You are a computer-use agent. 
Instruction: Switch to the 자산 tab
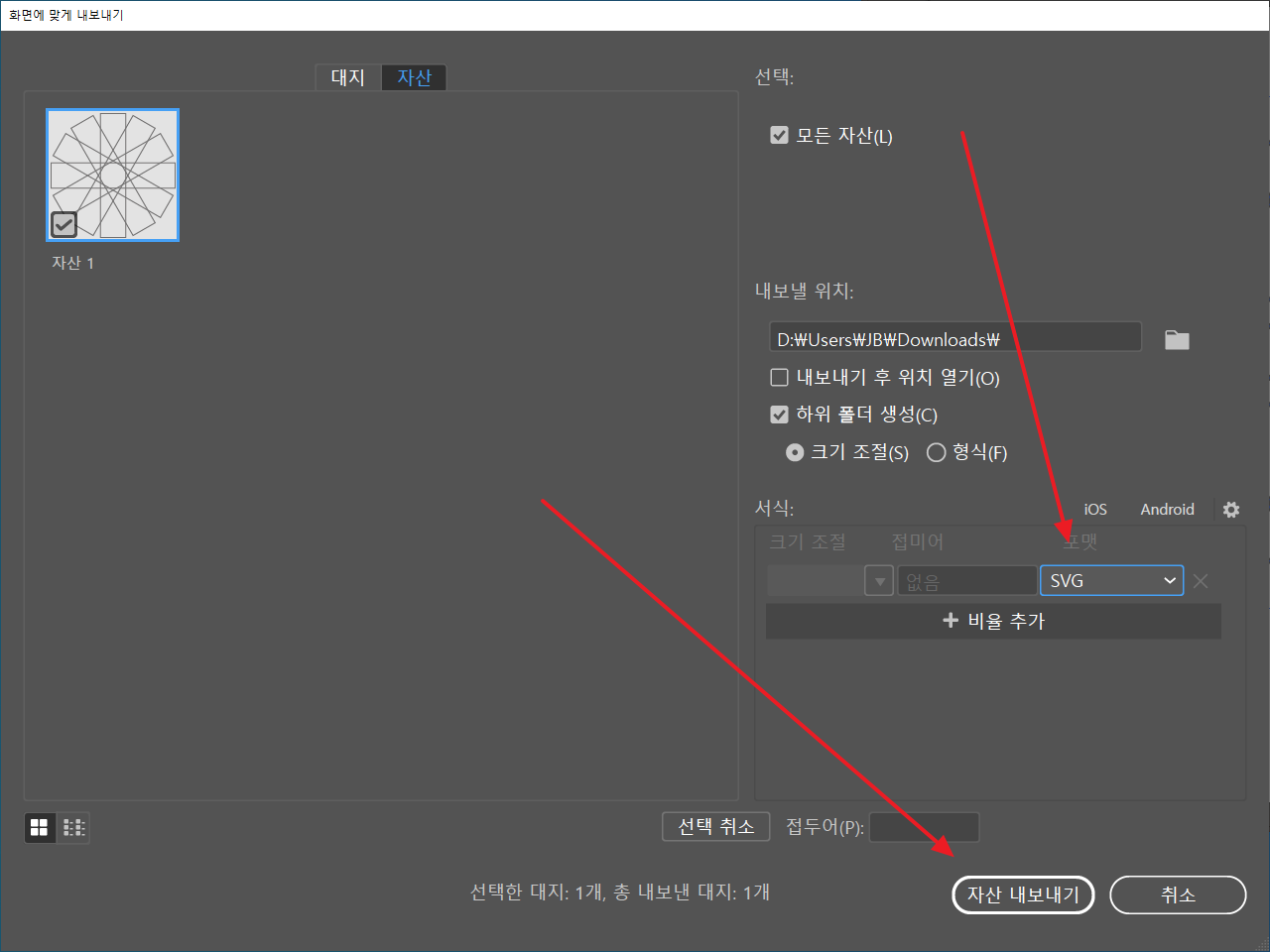(x=414, y=77)
